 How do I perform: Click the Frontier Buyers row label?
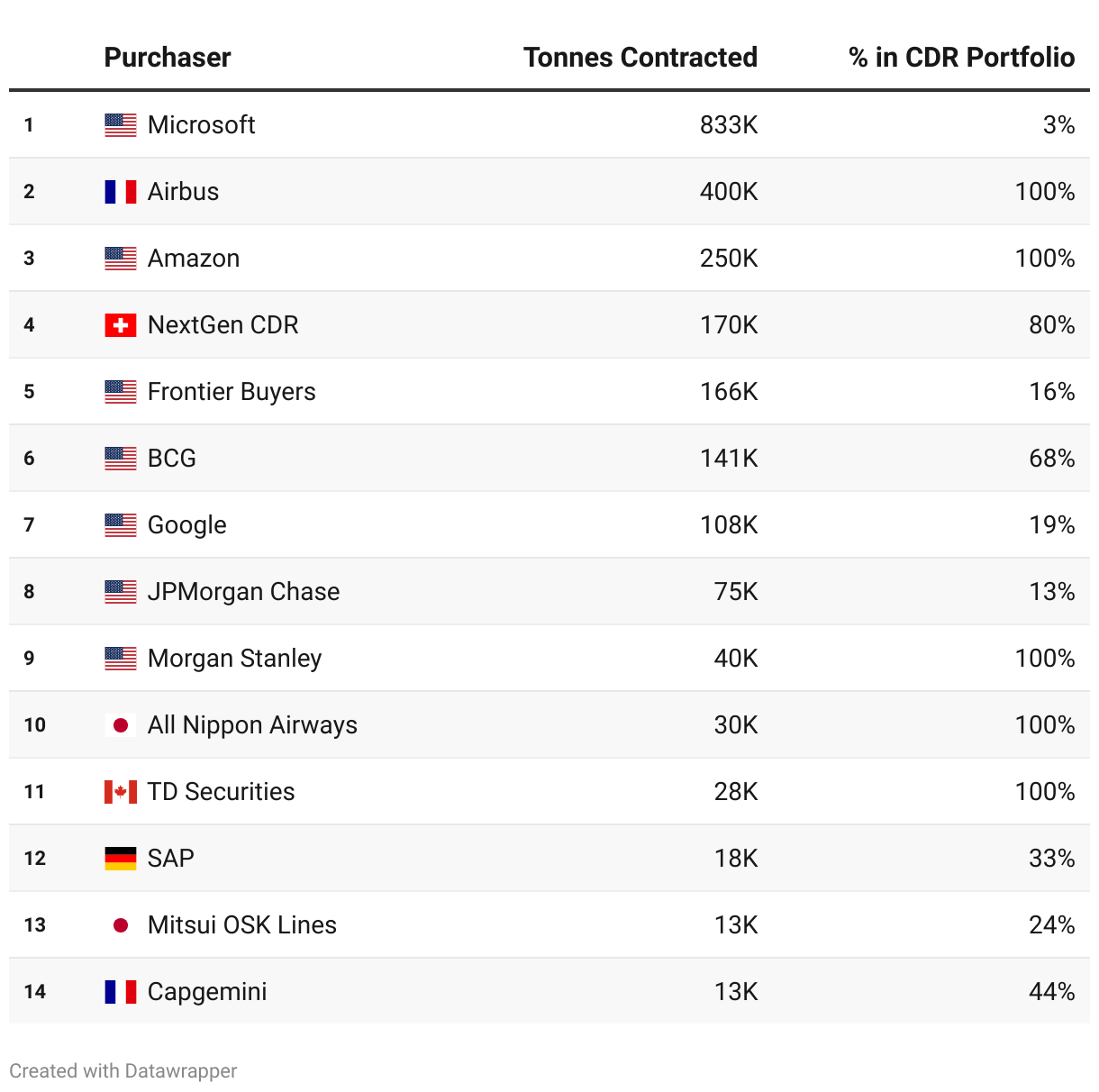tap(232, 392)
